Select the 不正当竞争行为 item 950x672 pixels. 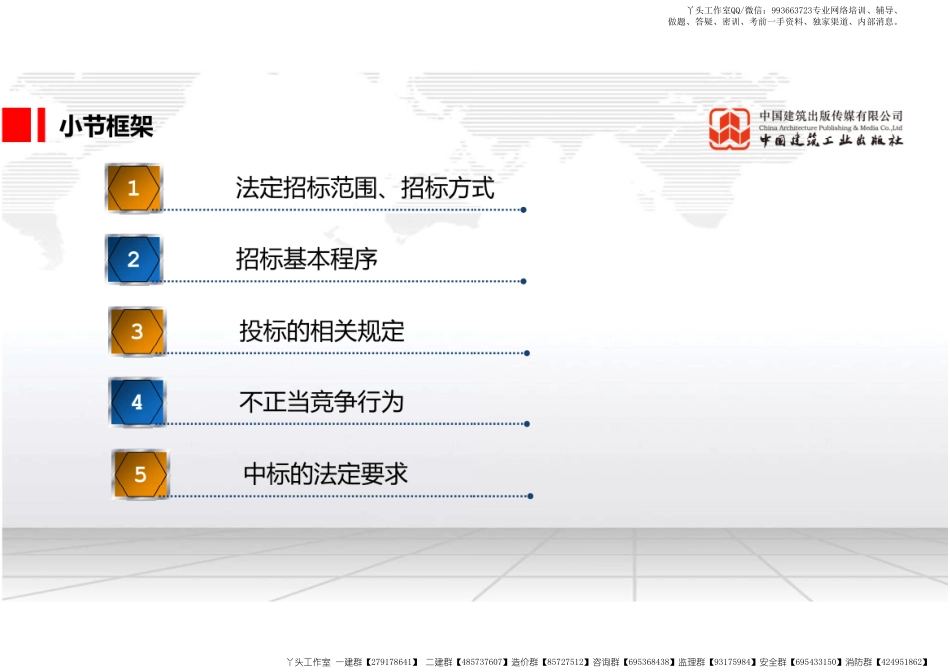click(x=321, y=403)
